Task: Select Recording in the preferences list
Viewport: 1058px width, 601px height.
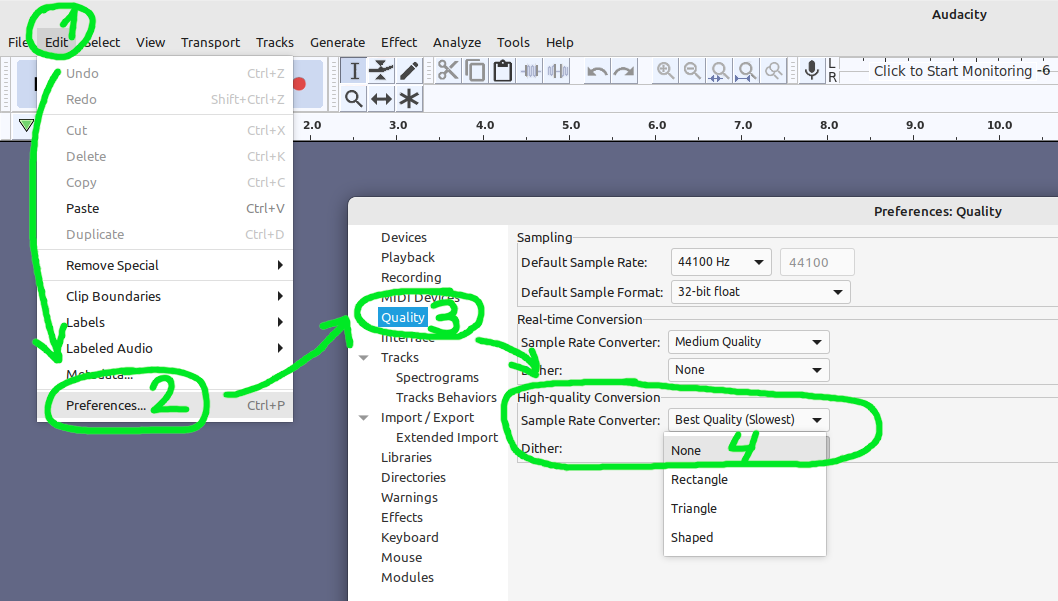Action: coord(411,277)
